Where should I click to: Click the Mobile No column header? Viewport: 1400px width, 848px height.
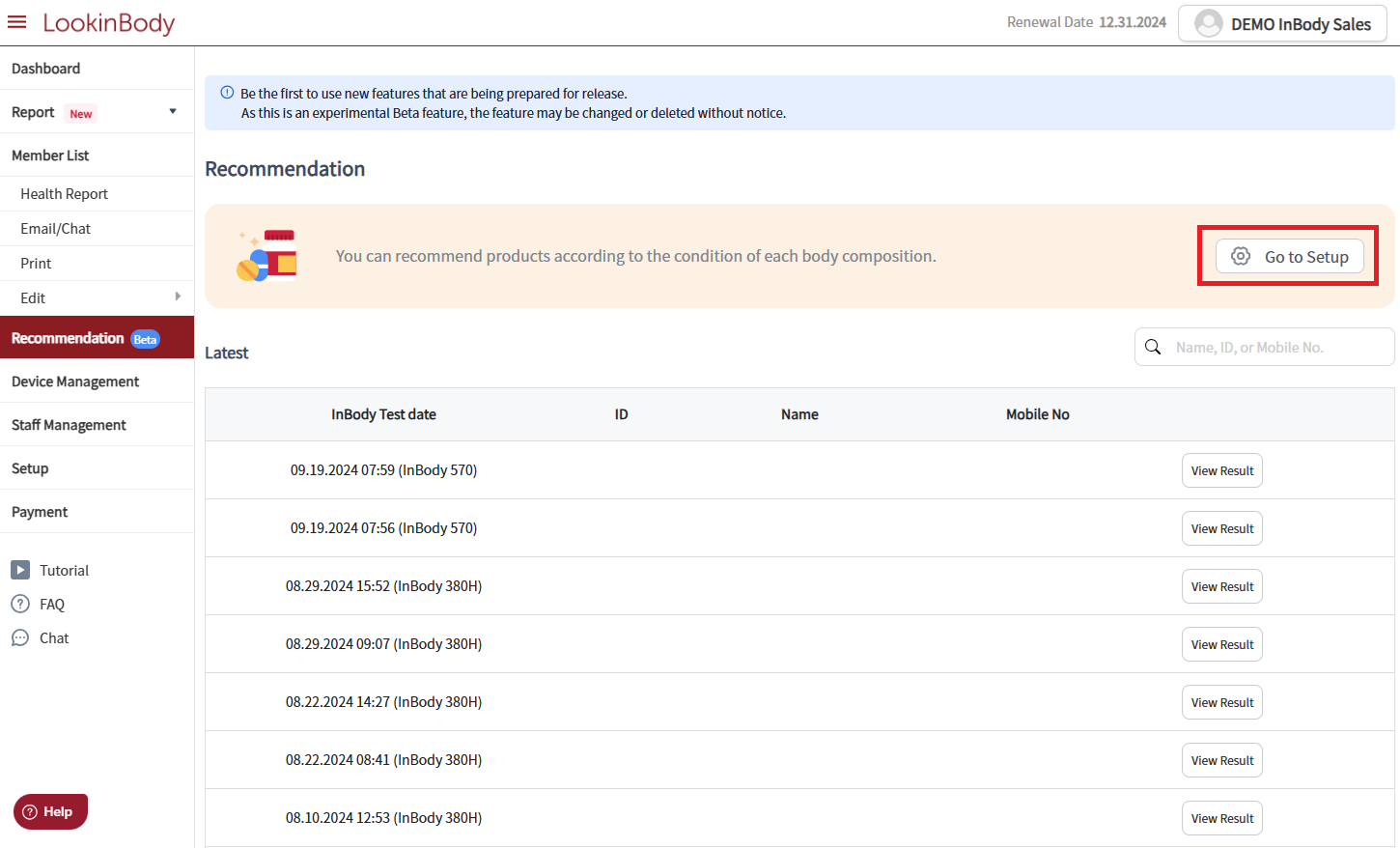tap(1037, 414)
